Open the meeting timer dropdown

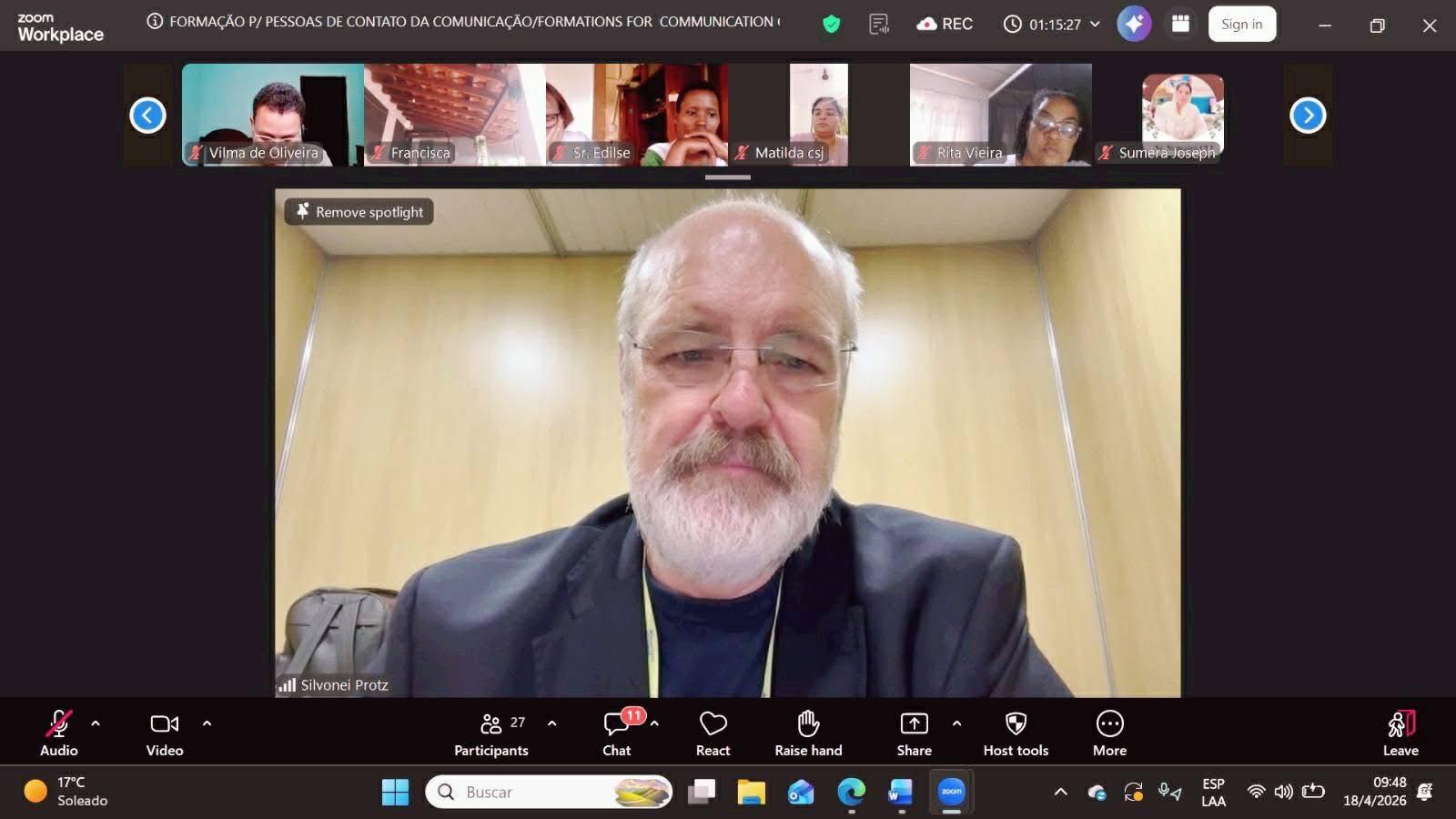point(1095,25)
